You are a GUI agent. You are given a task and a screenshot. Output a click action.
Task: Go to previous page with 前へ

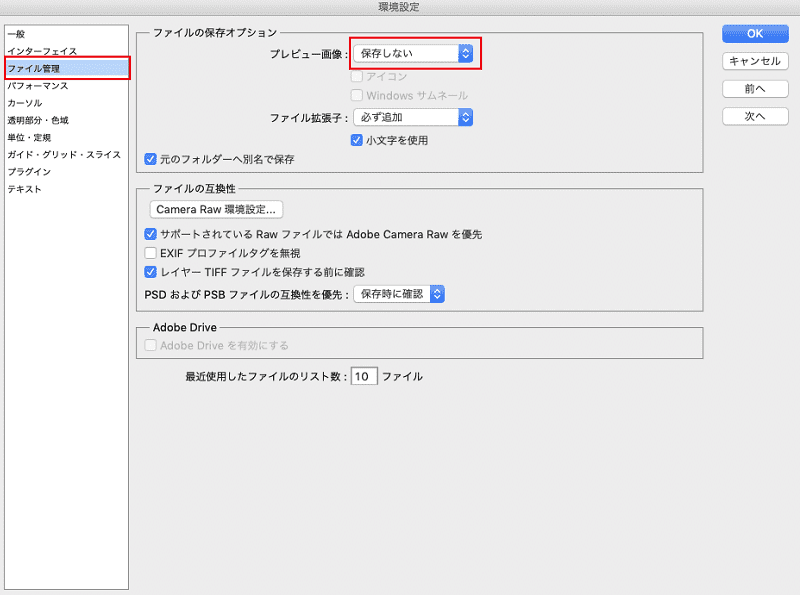(755, 89)
